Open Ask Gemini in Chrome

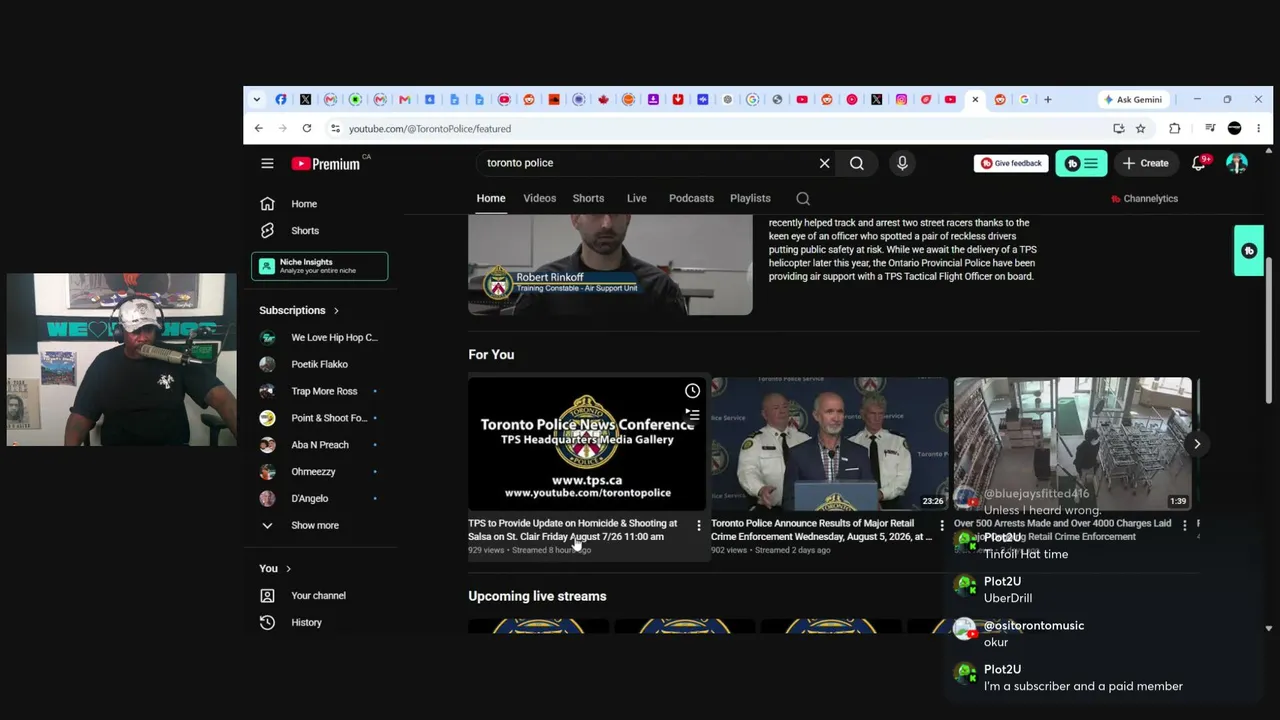tap(1133, 100)
